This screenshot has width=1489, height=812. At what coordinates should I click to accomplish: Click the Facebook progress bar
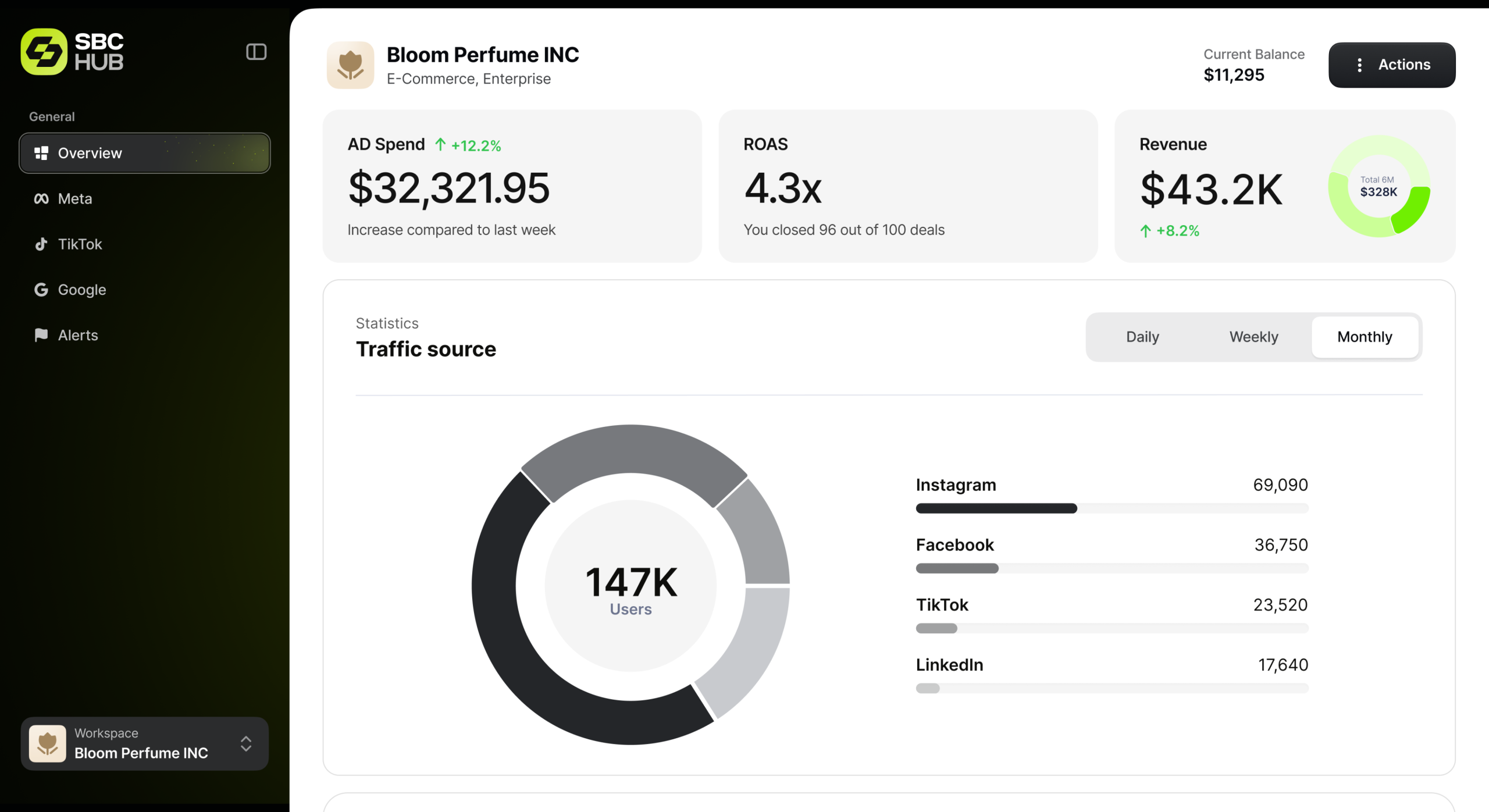[1112, 568]
